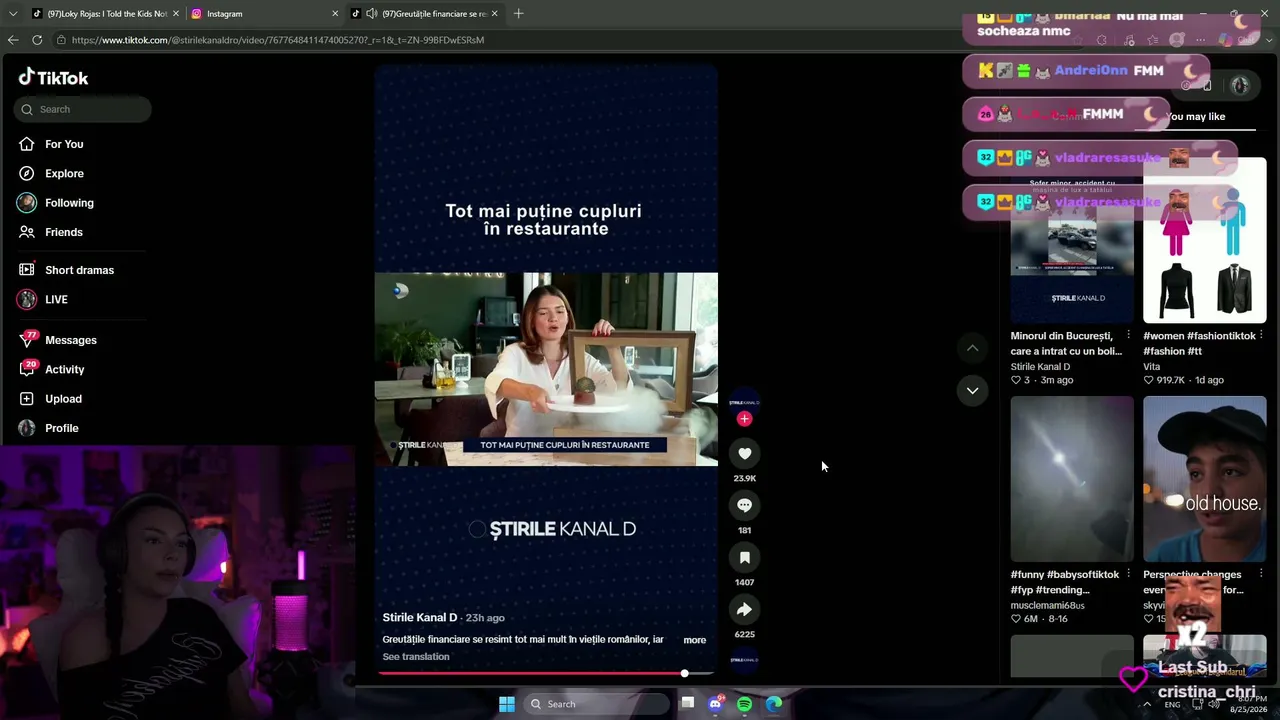1280x720 pixels.
Task: Open options for 'Minorul din București' video
Action: click(x=1128, y=336)
